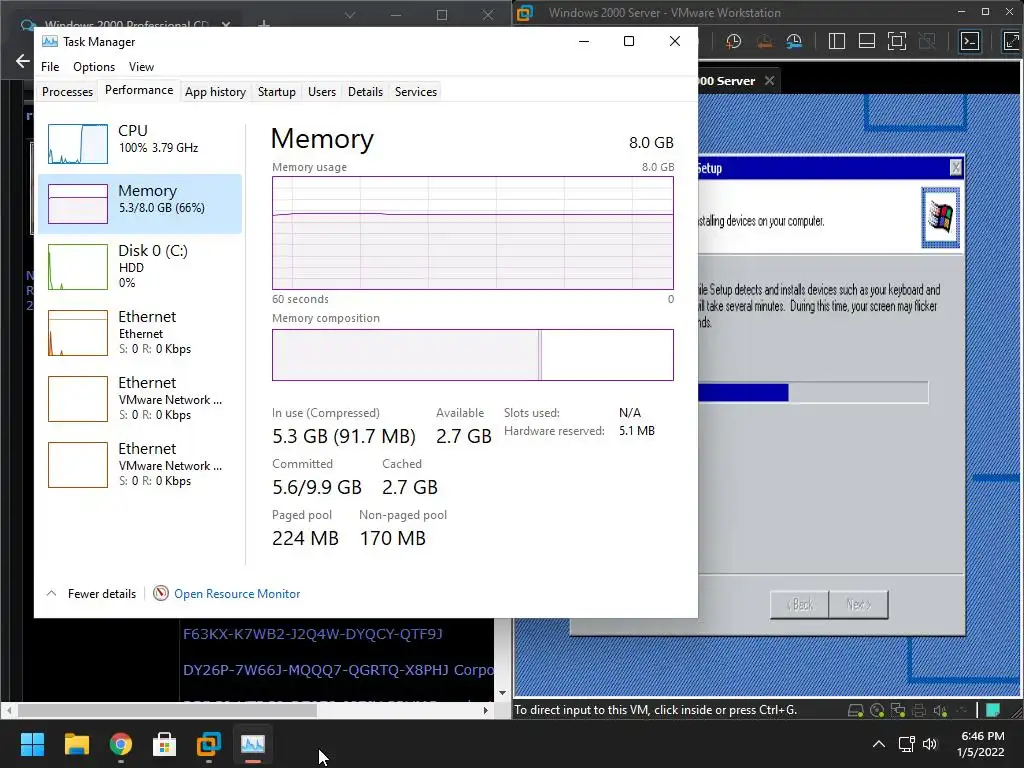This screenshot has height=768, width=1024.
Task: Click the '2.7 GB' available memory value
Action: [464, 436]
